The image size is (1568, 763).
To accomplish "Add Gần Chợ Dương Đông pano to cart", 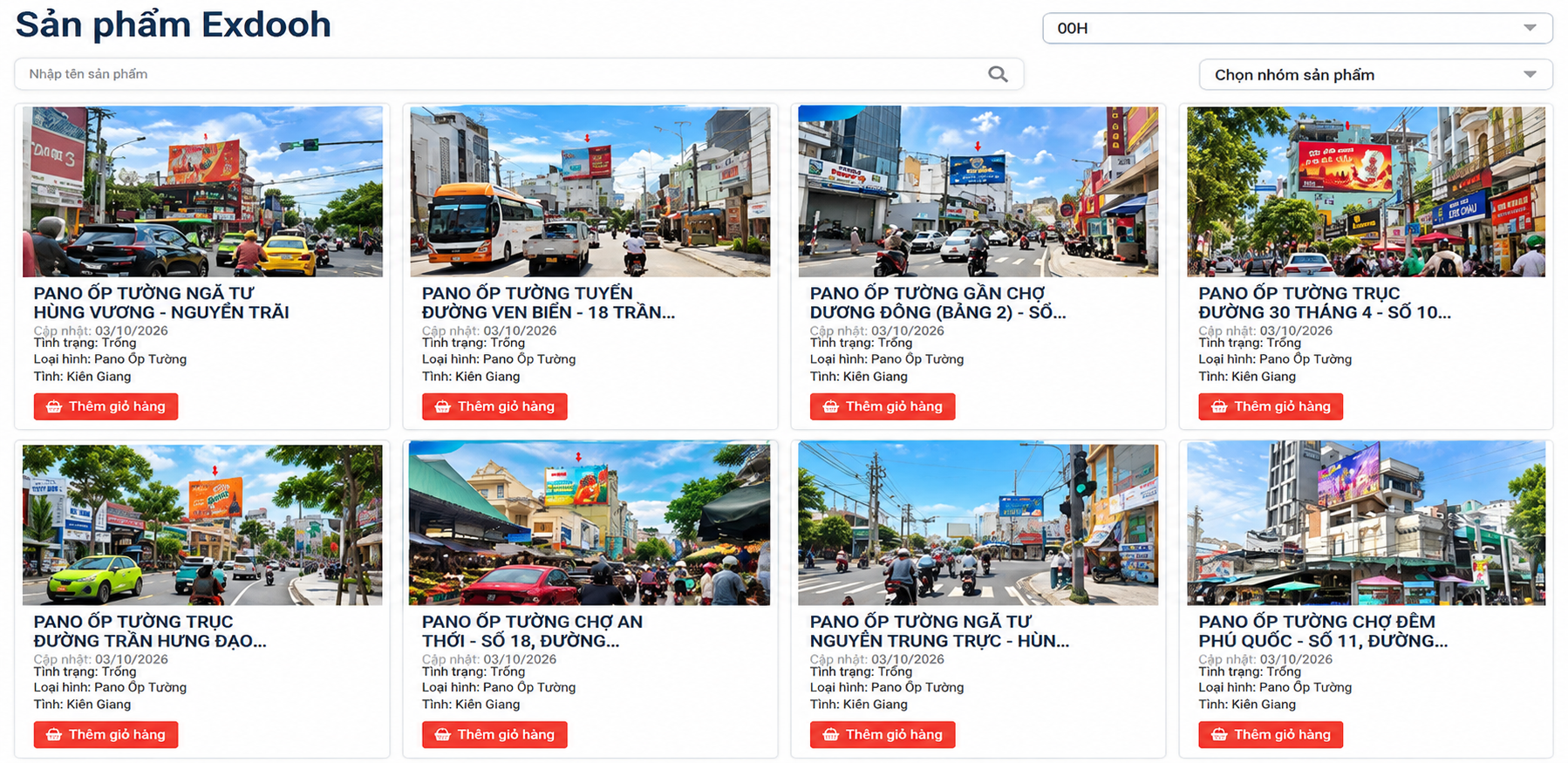I will point(883,406).
